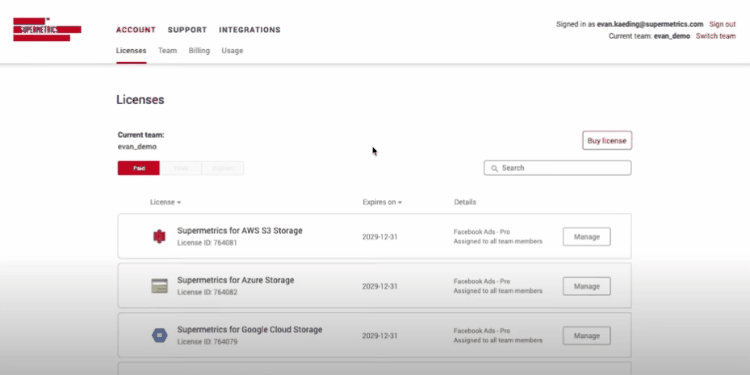Click the Google Cloud row expiry date 2029-12-31
750x375 pixels.
[x=380, y=336]
